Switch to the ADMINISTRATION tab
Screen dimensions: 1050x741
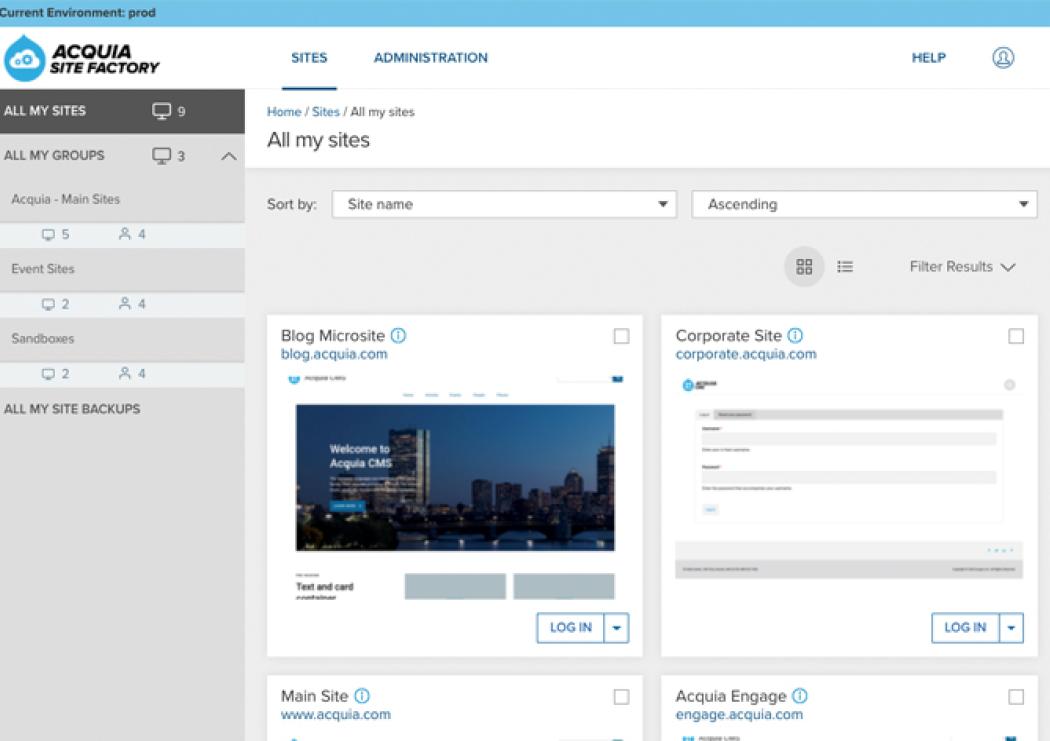point(430,57)
